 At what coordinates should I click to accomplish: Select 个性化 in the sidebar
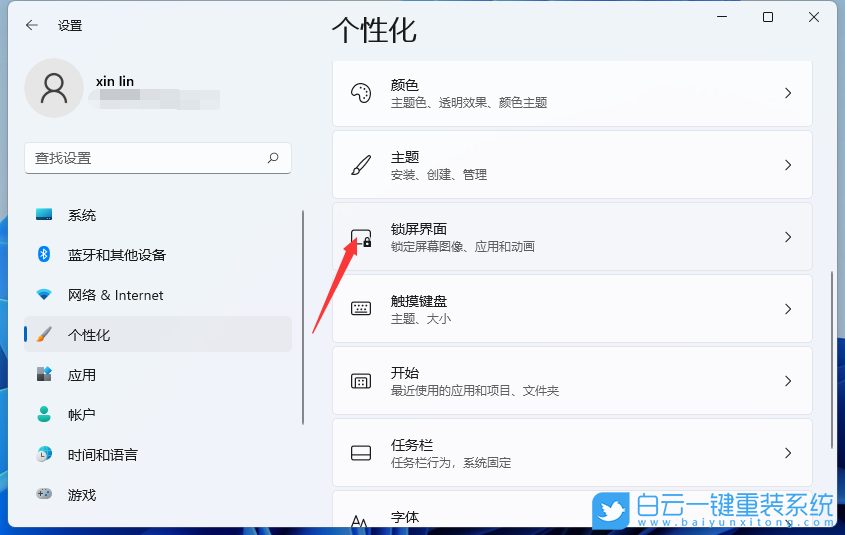[x=158, y=335]
